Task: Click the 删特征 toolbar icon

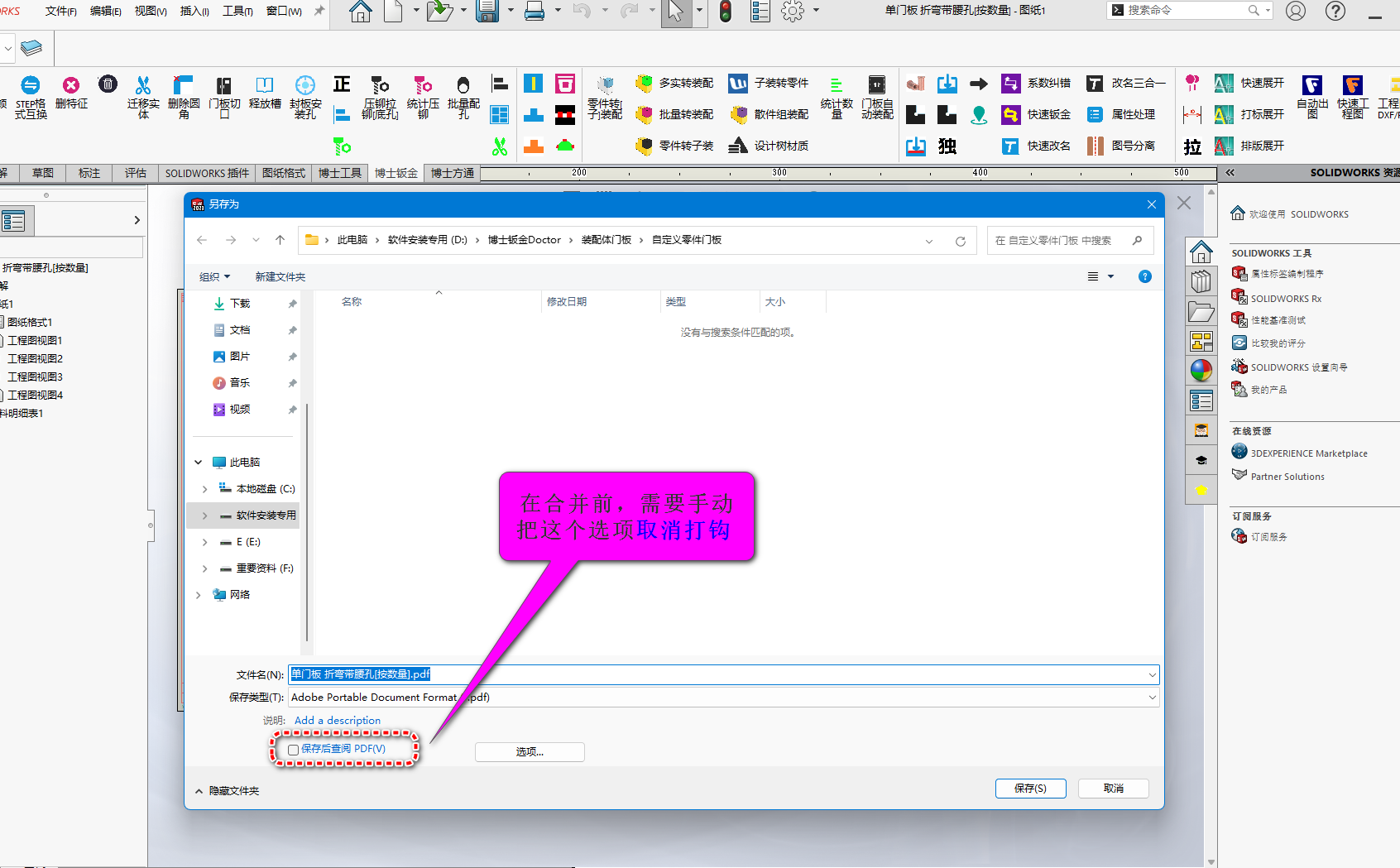Action: click(71, 85)
